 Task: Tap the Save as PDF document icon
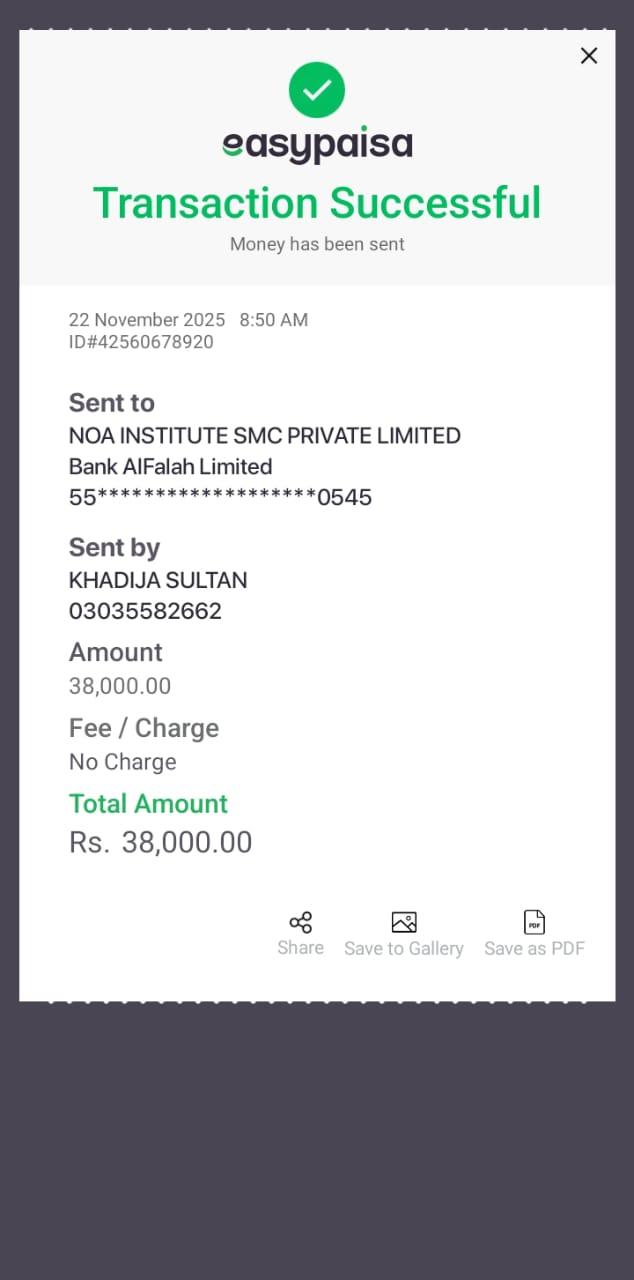(x=535, y=922)
